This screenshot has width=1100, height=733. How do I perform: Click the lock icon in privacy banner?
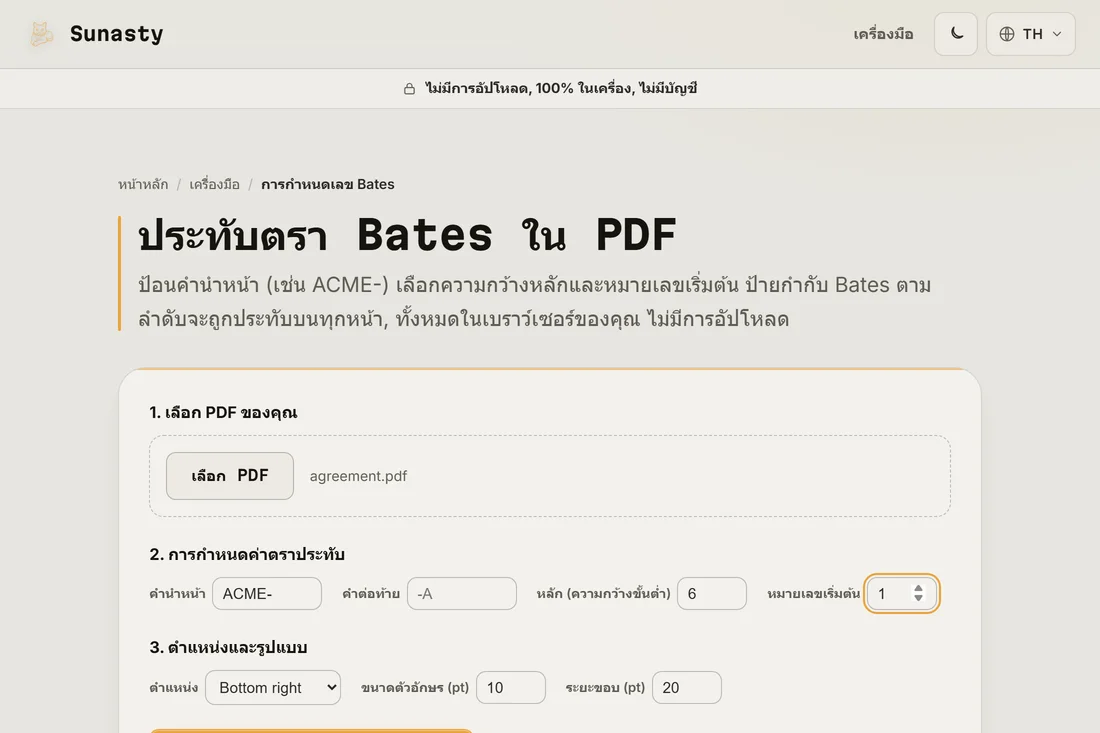[x=409, y=88]
